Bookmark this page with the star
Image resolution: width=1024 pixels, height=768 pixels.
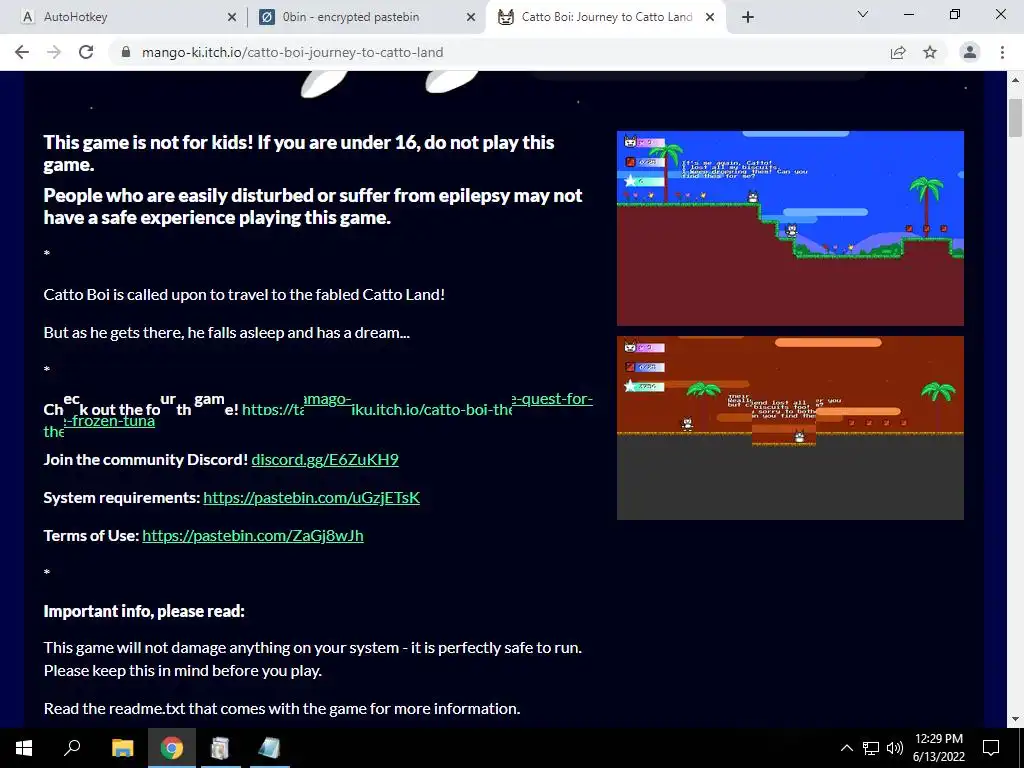(930, 52)
